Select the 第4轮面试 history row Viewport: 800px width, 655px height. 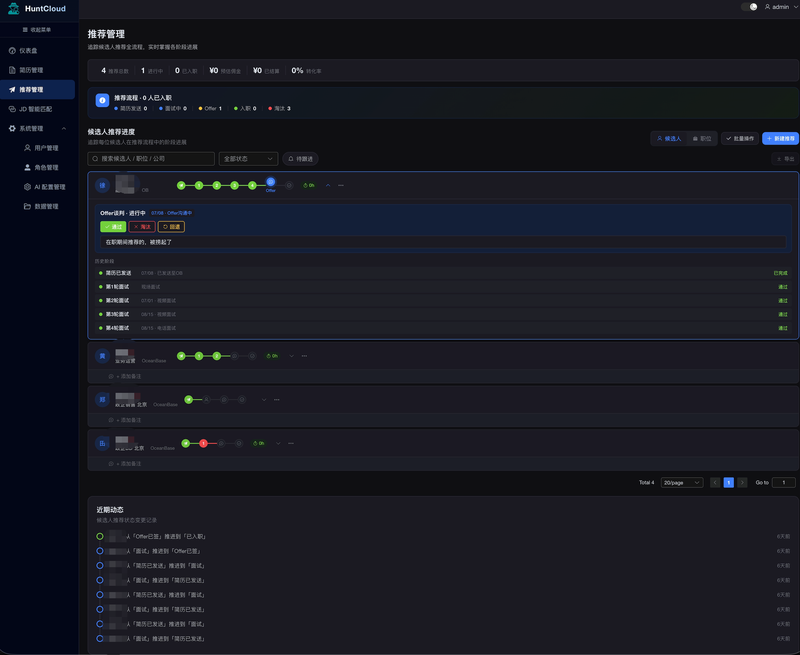[x=443, y=328]
